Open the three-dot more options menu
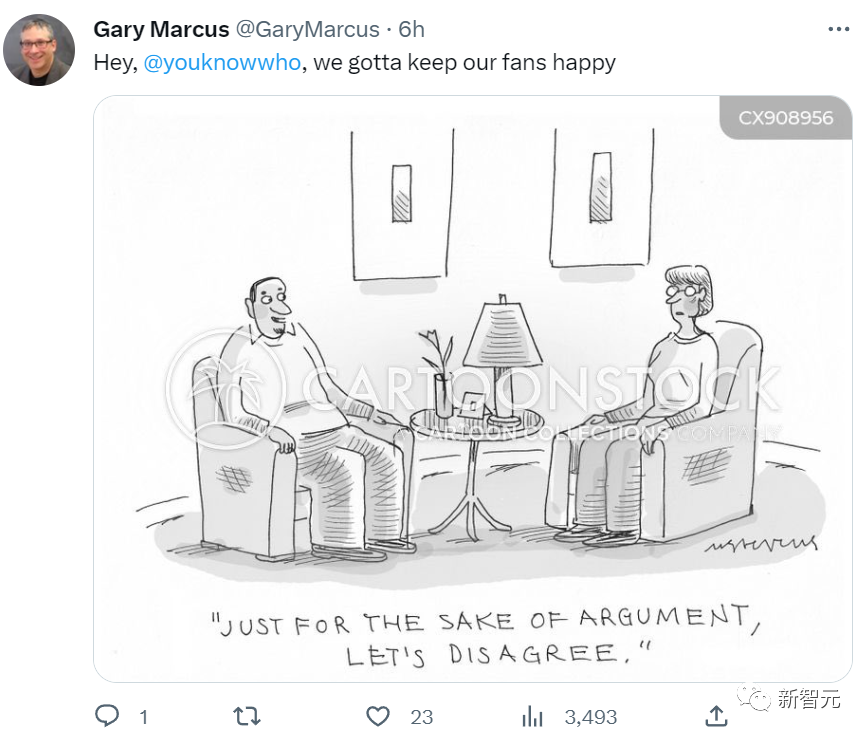The height and width of the screenshot is (736, 868). 838,30
